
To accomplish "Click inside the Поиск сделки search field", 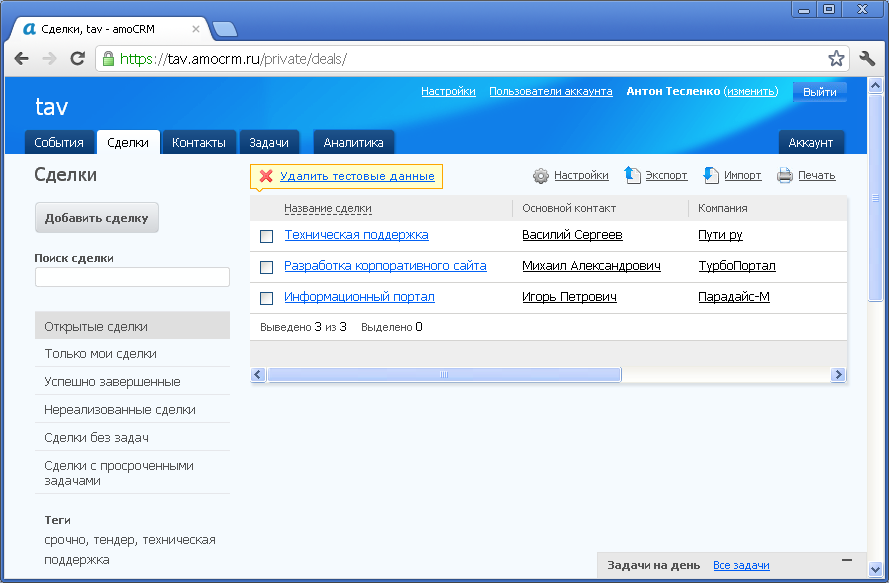I will coord(131,277).
